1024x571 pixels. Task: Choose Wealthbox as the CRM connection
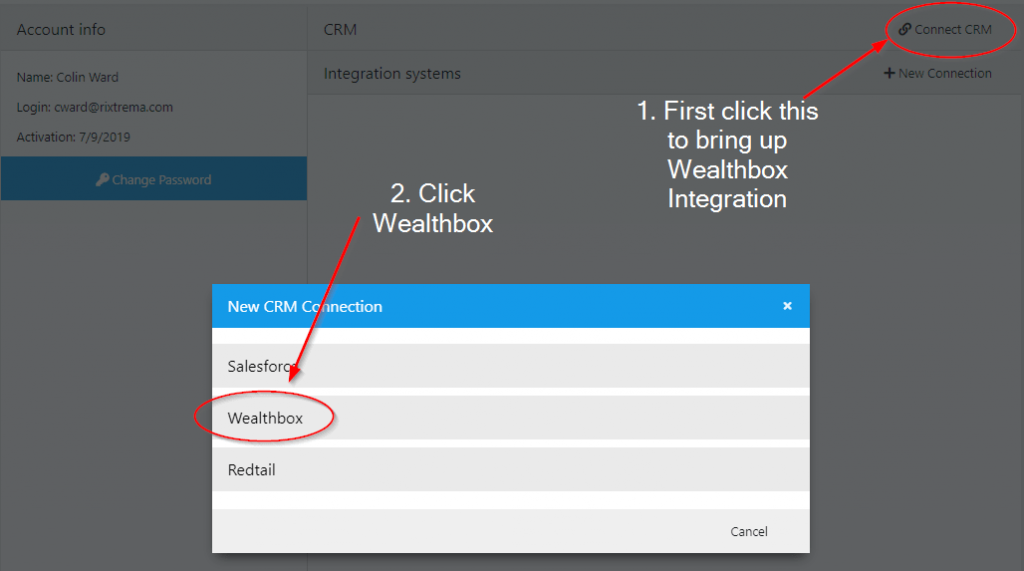pyautogui.click(x=265, y=418)
